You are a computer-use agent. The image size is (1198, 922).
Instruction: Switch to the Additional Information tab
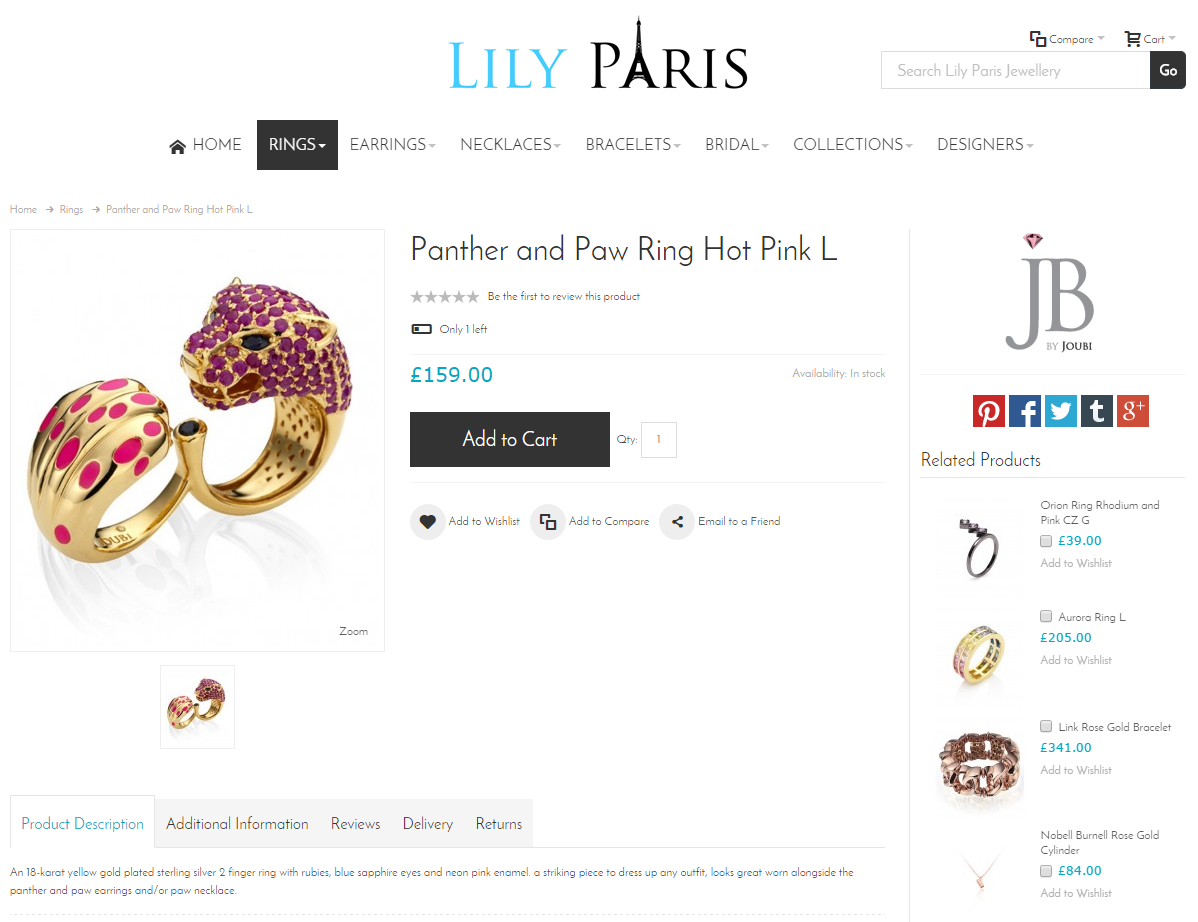click(x=237, y=823)
